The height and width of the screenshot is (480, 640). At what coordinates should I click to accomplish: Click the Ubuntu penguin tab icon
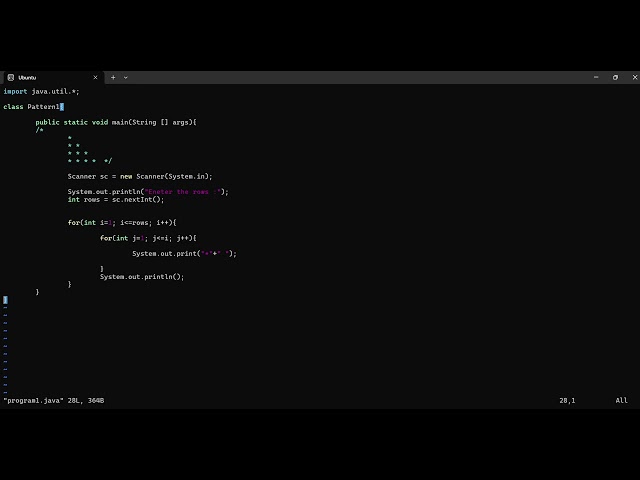pyautogui.click(x=11, y=78)
